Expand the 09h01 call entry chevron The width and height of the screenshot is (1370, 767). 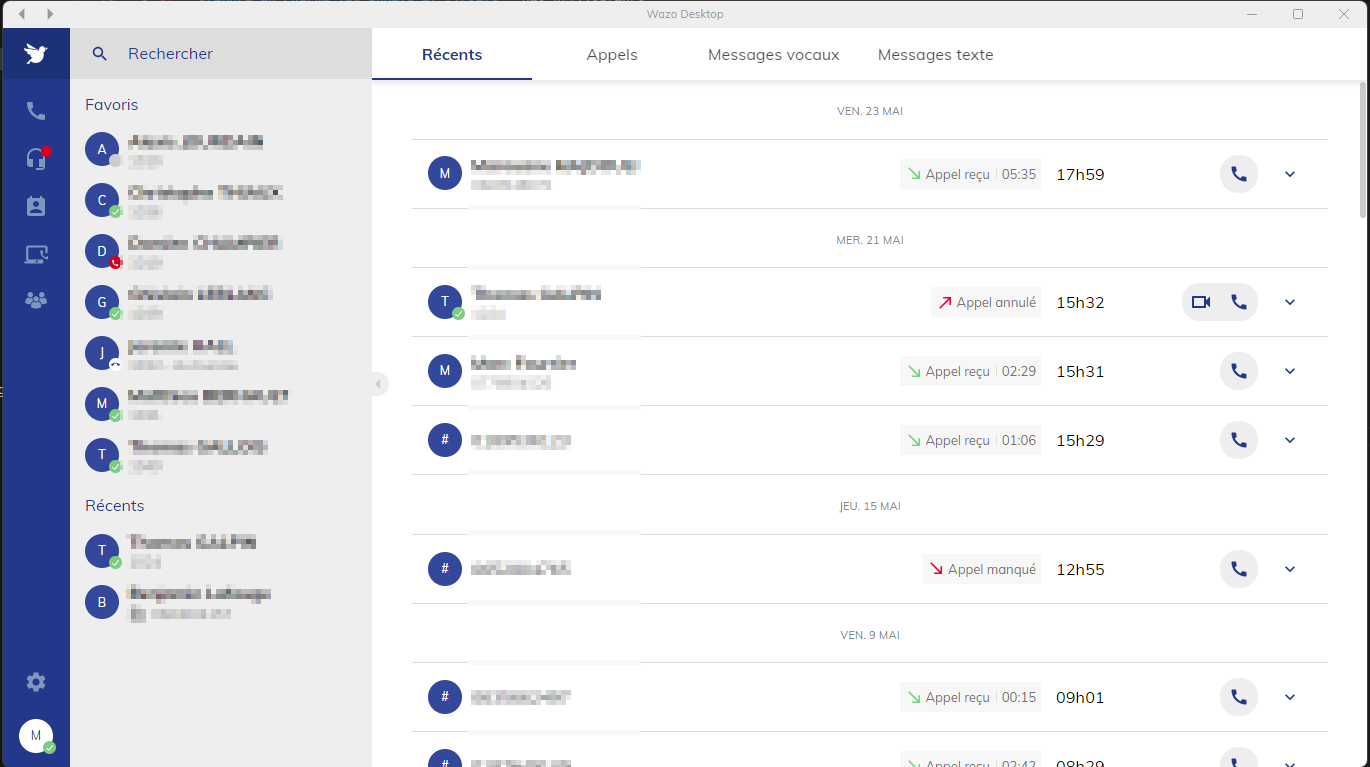tap(1290, 697)
